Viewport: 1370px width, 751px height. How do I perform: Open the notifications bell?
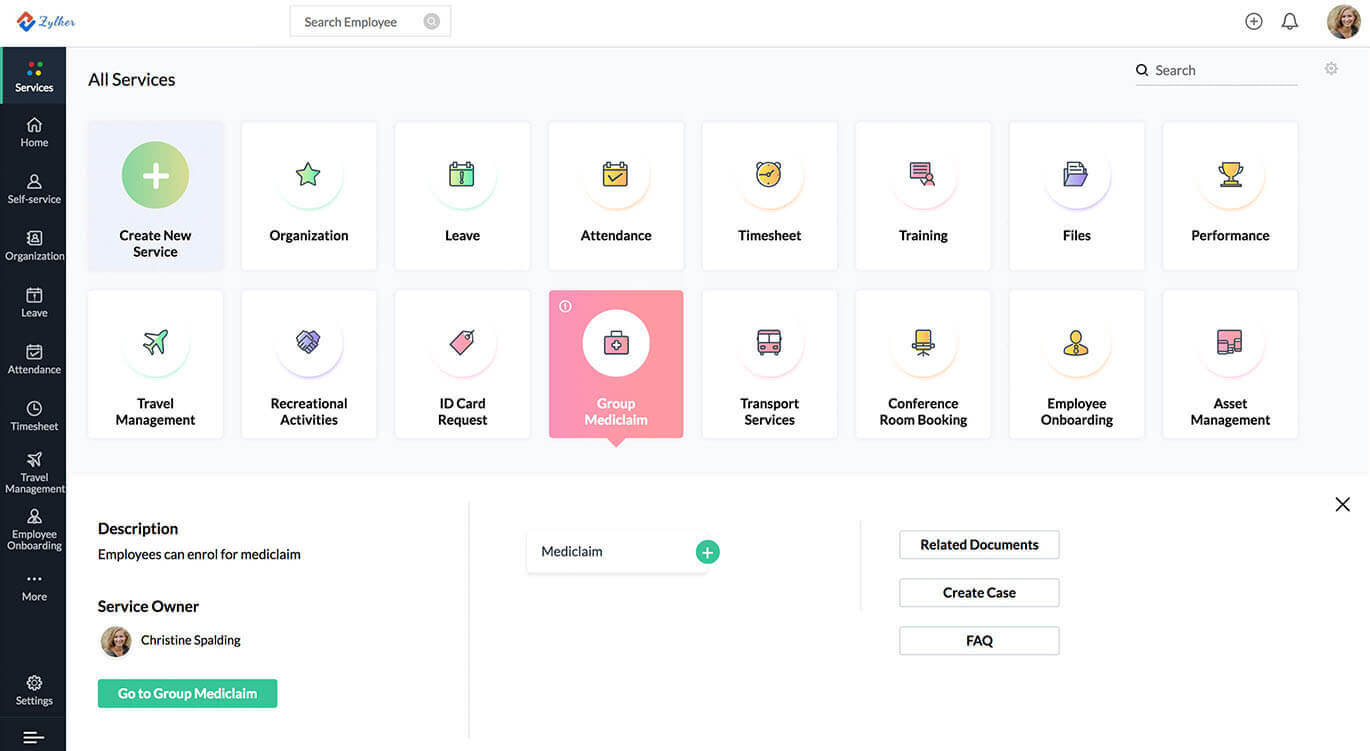[x=1288, y=20]
